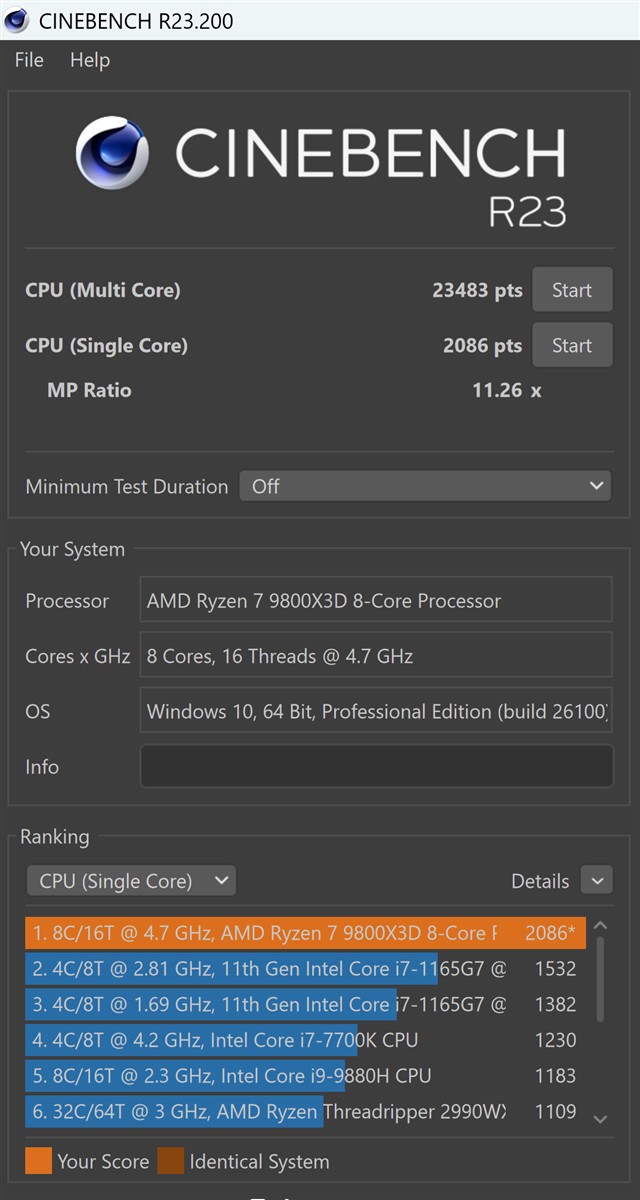
Task: Start the CPU Multi Core test
Action: coord(571,290)
